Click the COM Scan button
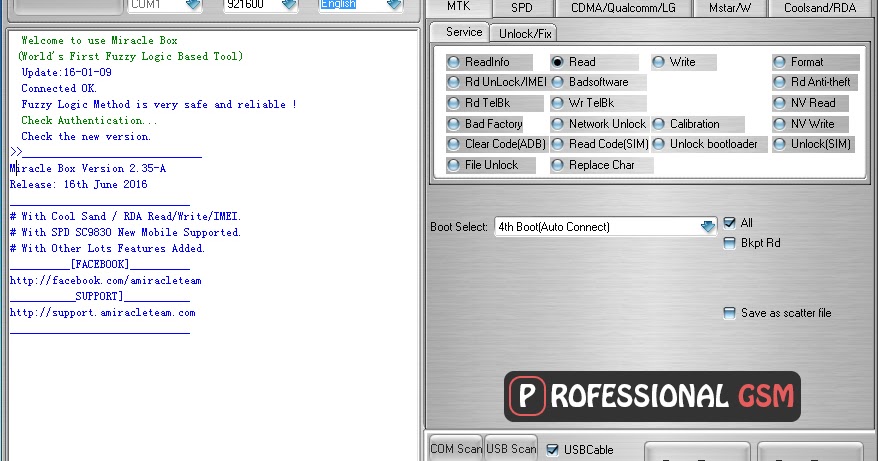Image resolution: width=878 pixels, height=461 pixels. click(x=456, y=449)
